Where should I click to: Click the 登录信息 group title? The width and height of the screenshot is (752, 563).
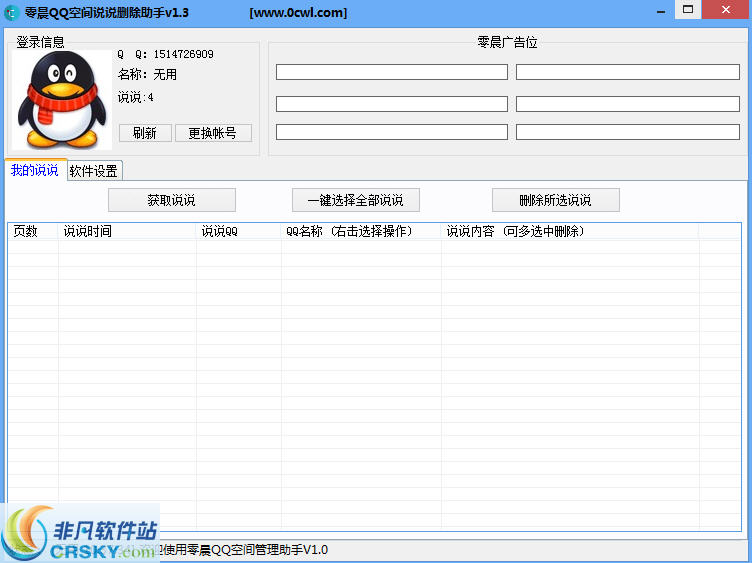click(x=40, y=42)
